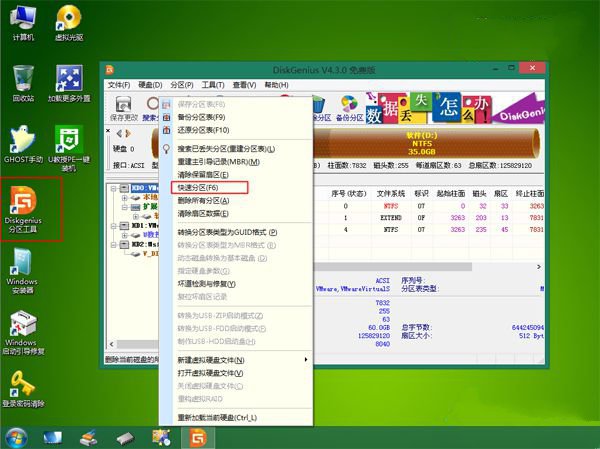
Task: Click the DiskGenius taskbar button
Action: tap(198, 438)
